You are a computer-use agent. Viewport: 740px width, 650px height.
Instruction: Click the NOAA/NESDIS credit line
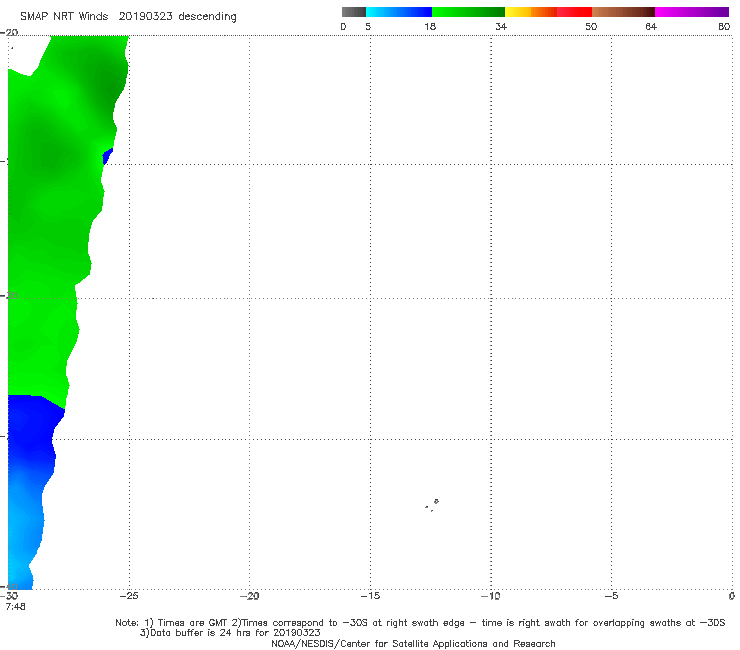pos(413,644)
